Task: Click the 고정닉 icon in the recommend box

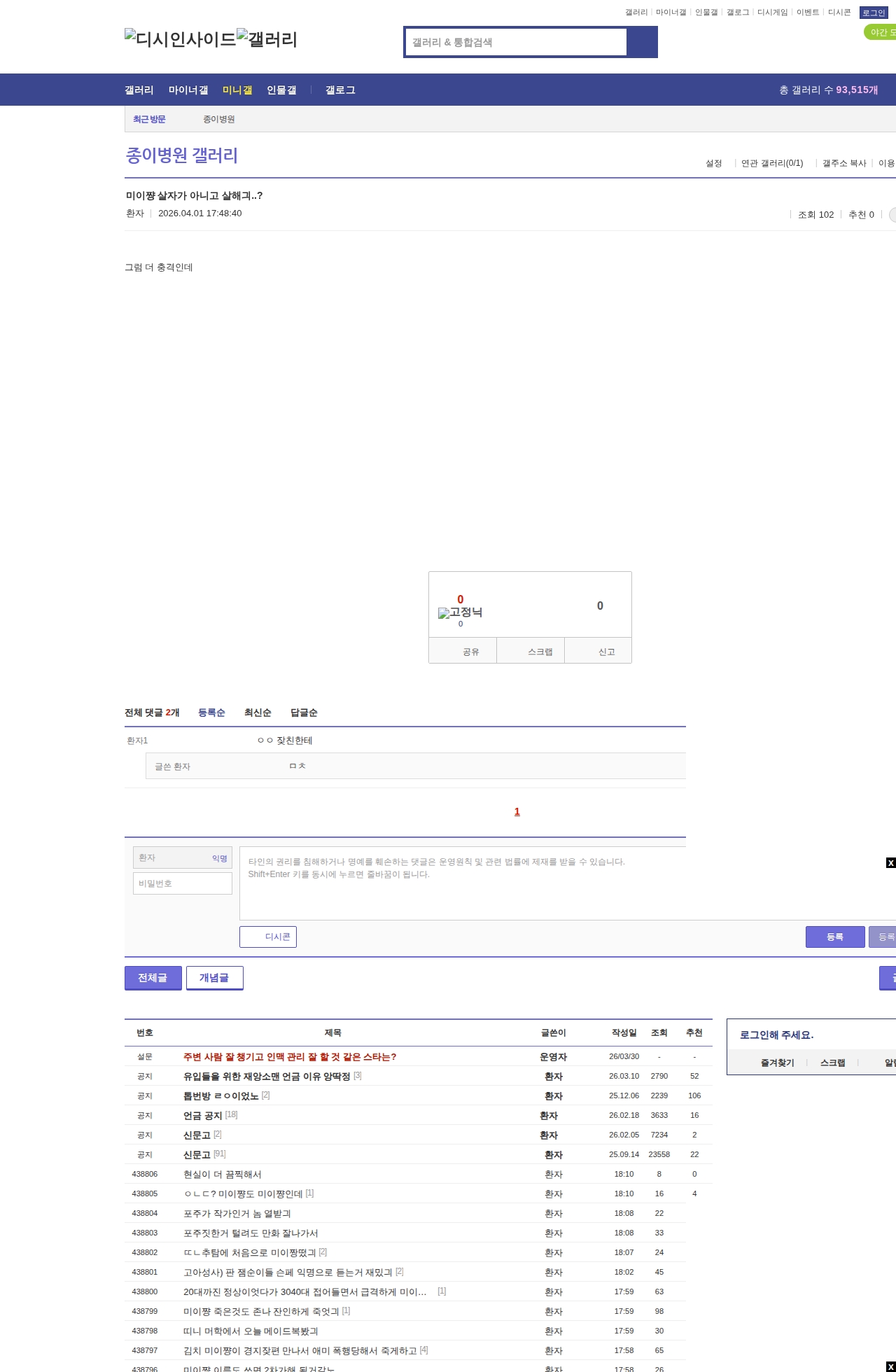Action: coord(460,612)
